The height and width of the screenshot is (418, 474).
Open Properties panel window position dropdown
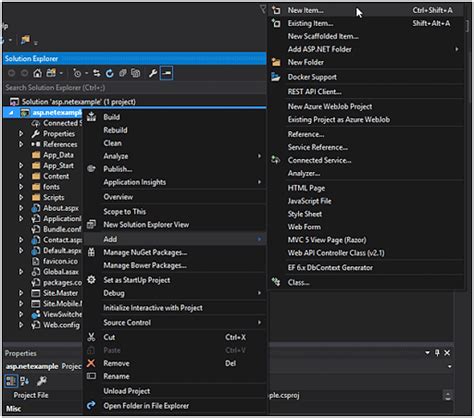tap(427, 353)
